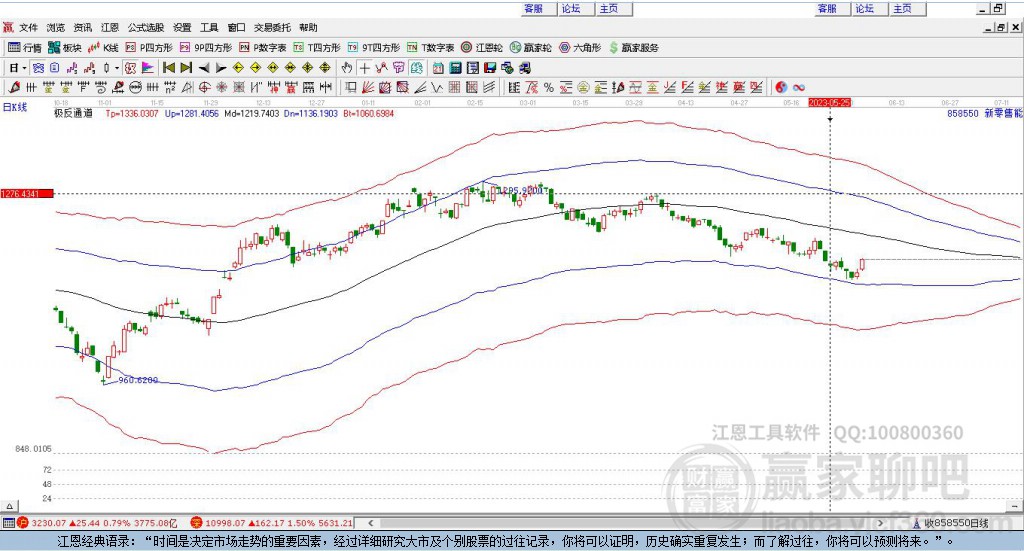Select the infinity loop icon
This screenshot has width=1024, height=551.
click(799, 87)
